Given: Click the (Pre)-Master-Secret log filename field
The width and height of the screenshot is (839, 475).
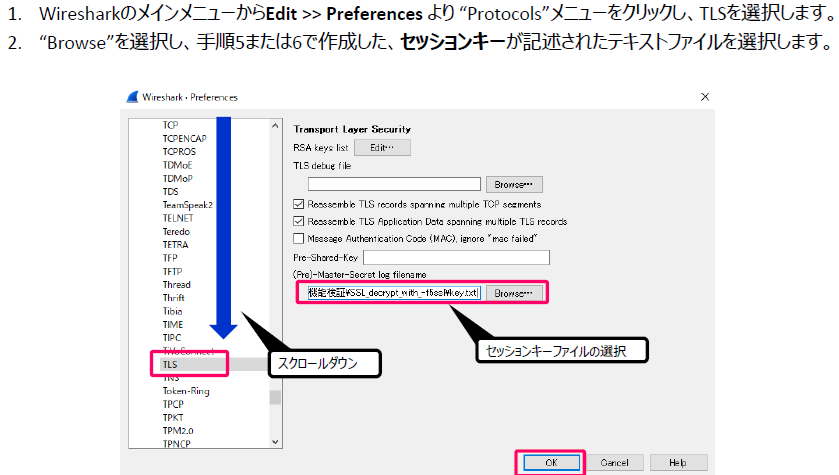Looking at the screenshot, I should tap(394, 293).
